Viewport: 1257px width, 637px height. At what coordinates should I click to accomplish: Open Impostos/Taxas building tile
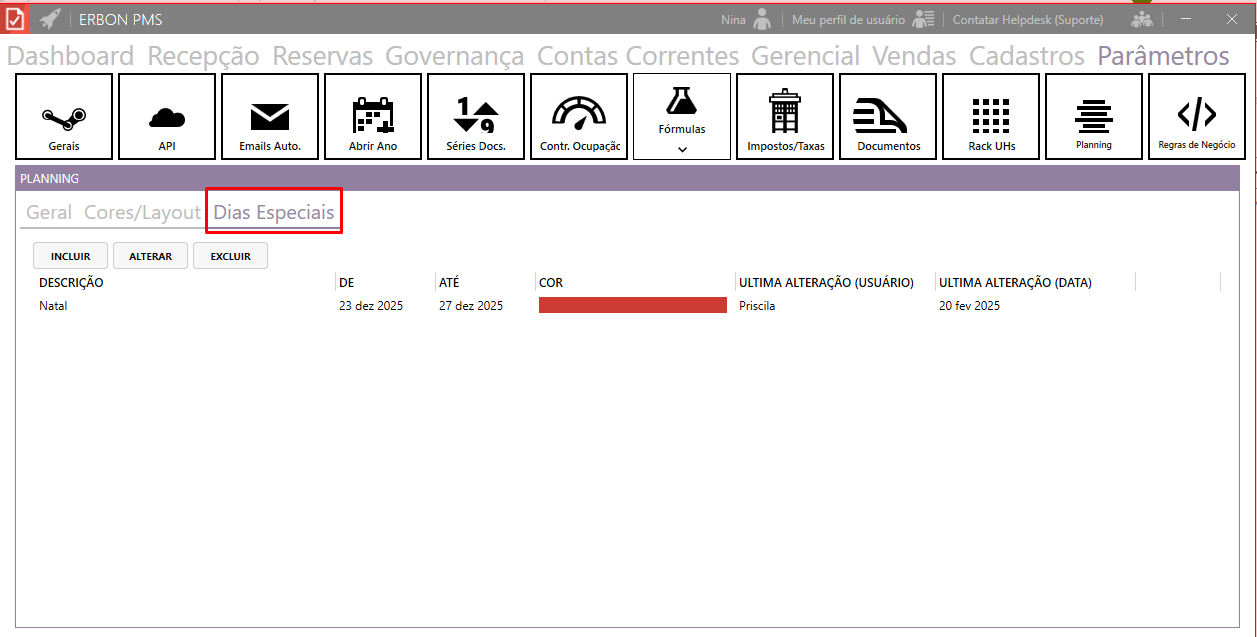[785, 117]
